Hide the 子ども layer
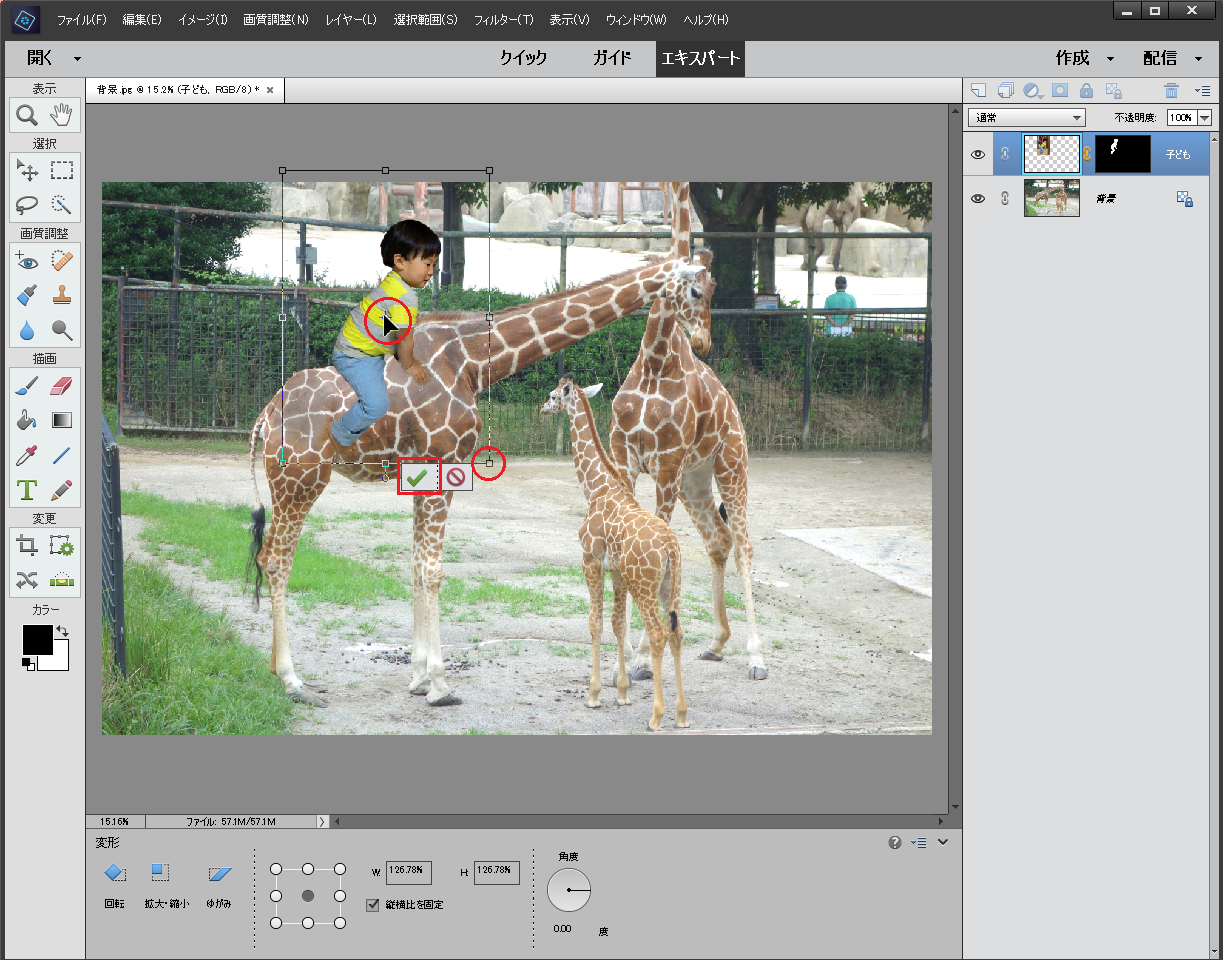Screen dimensions: 1223x960 coord(978,155)
